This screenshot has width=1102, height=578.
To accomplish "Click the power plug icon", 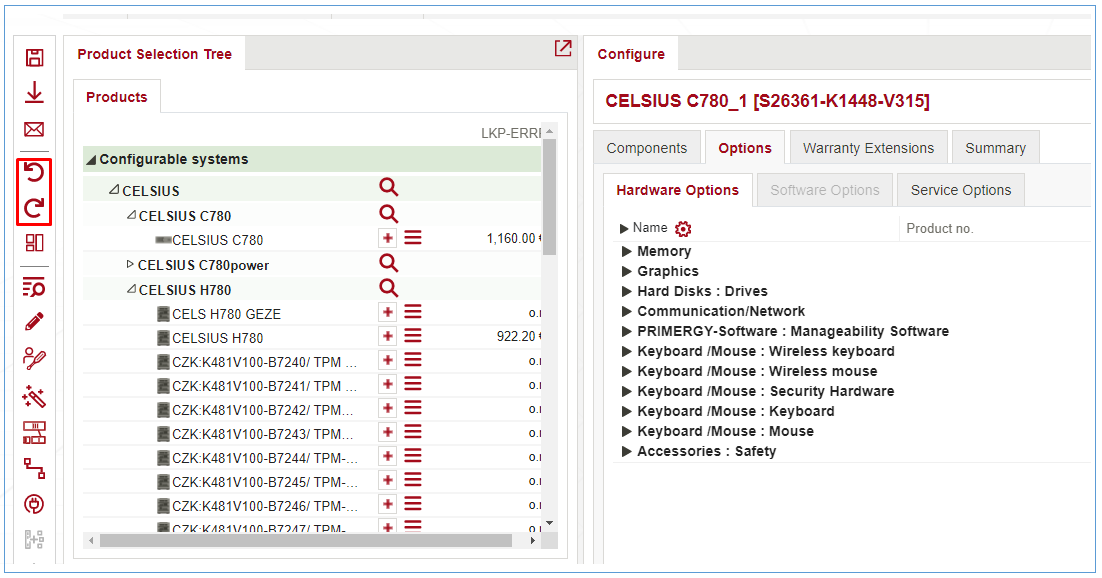I will point(34,504).
